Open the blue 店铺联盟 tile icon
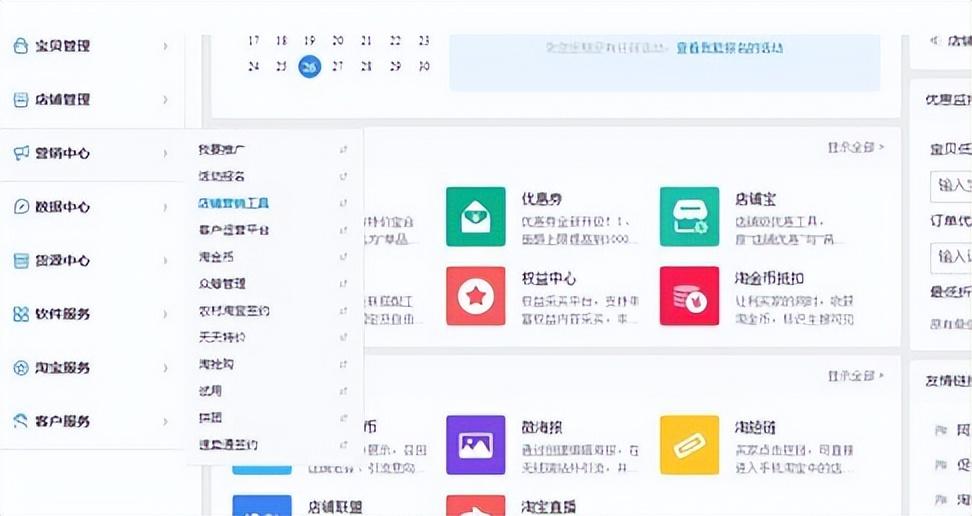Viewport: 972px width, 516px height. pos(262,505)
